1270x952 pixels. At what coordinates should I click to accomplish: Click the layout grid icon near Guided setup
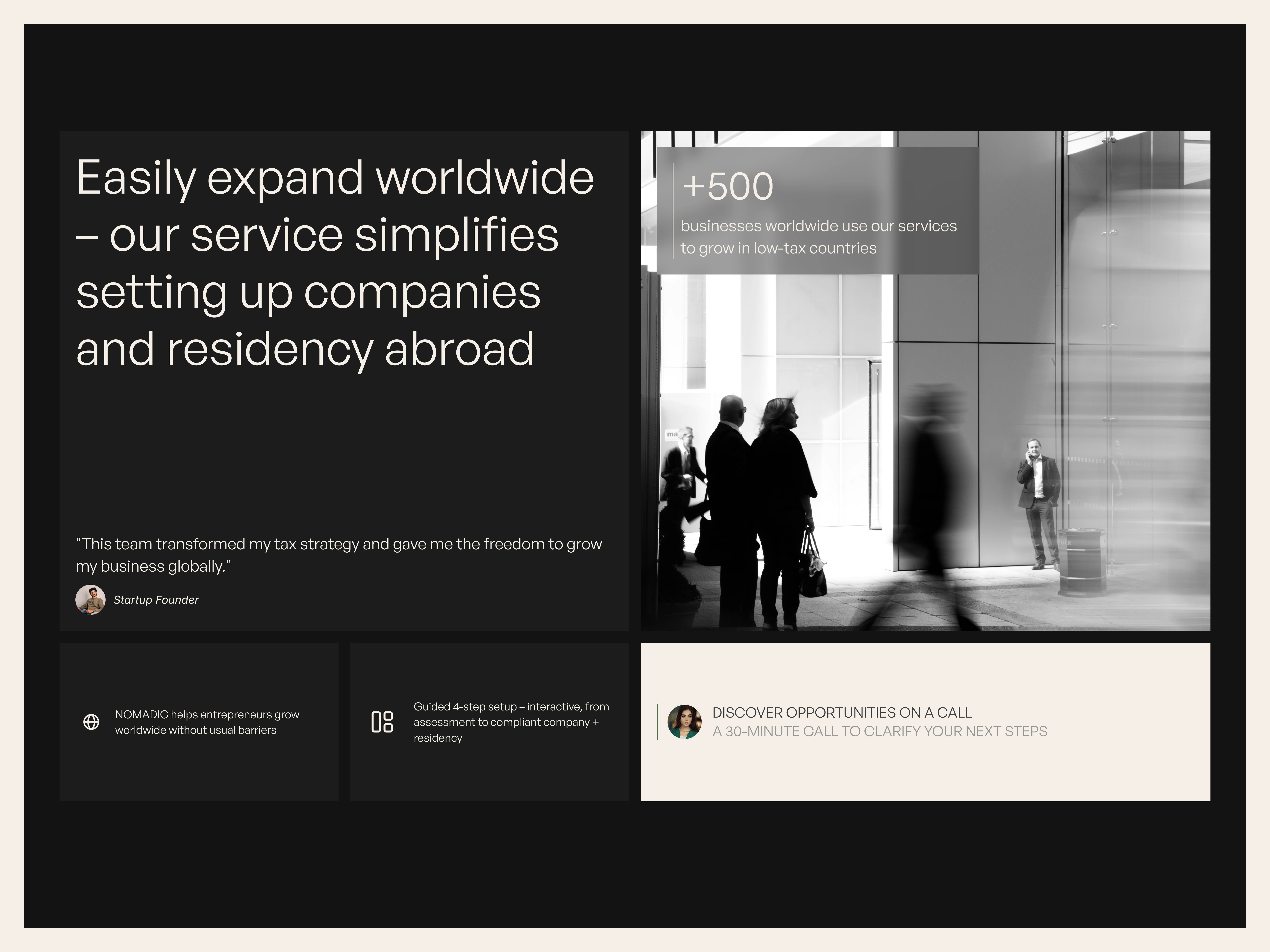382,722
